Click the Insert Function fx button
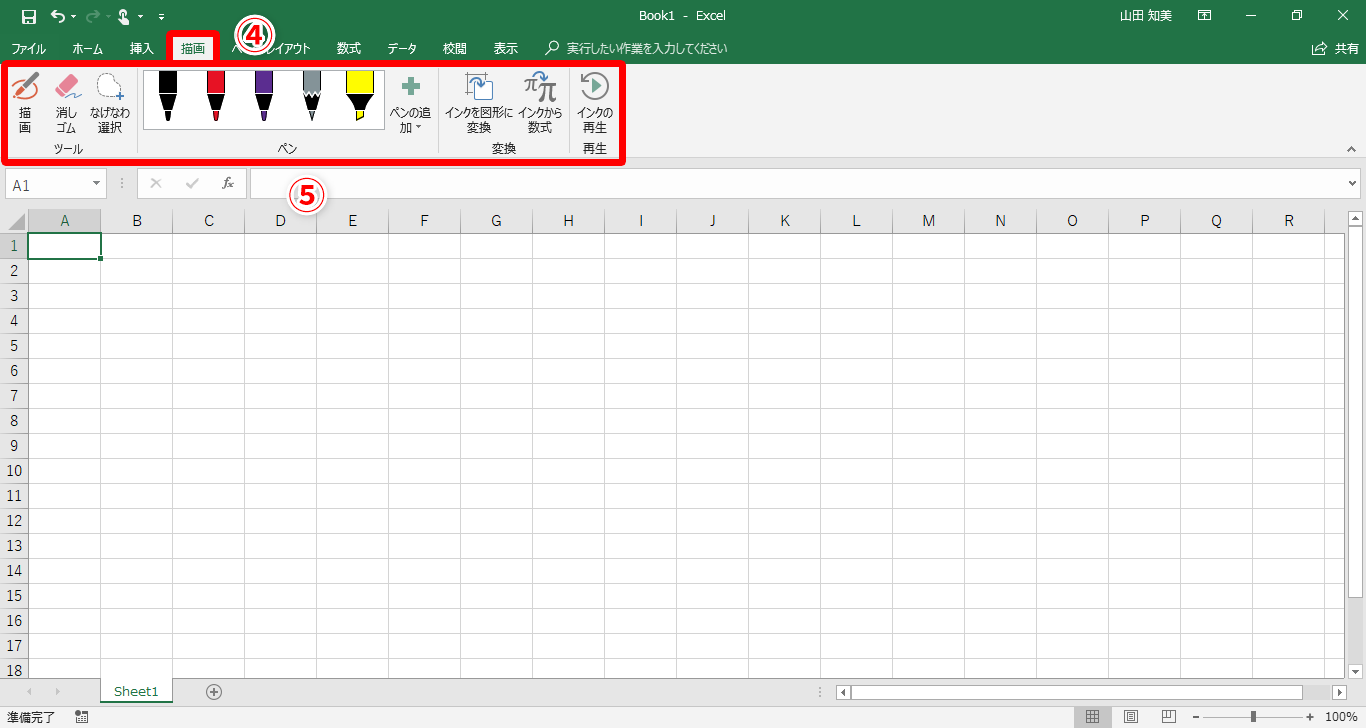The height and width of the screenshot is (728, 1366). (x=228, y=184)
